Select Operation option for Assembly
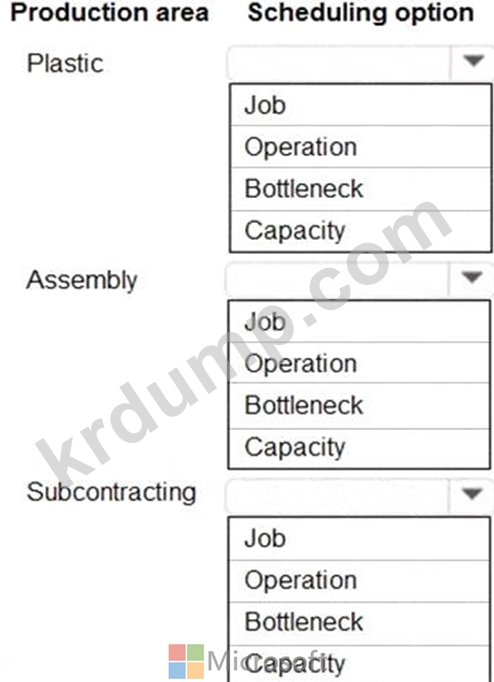Screen dimensions: 494x682 (359, 363)
